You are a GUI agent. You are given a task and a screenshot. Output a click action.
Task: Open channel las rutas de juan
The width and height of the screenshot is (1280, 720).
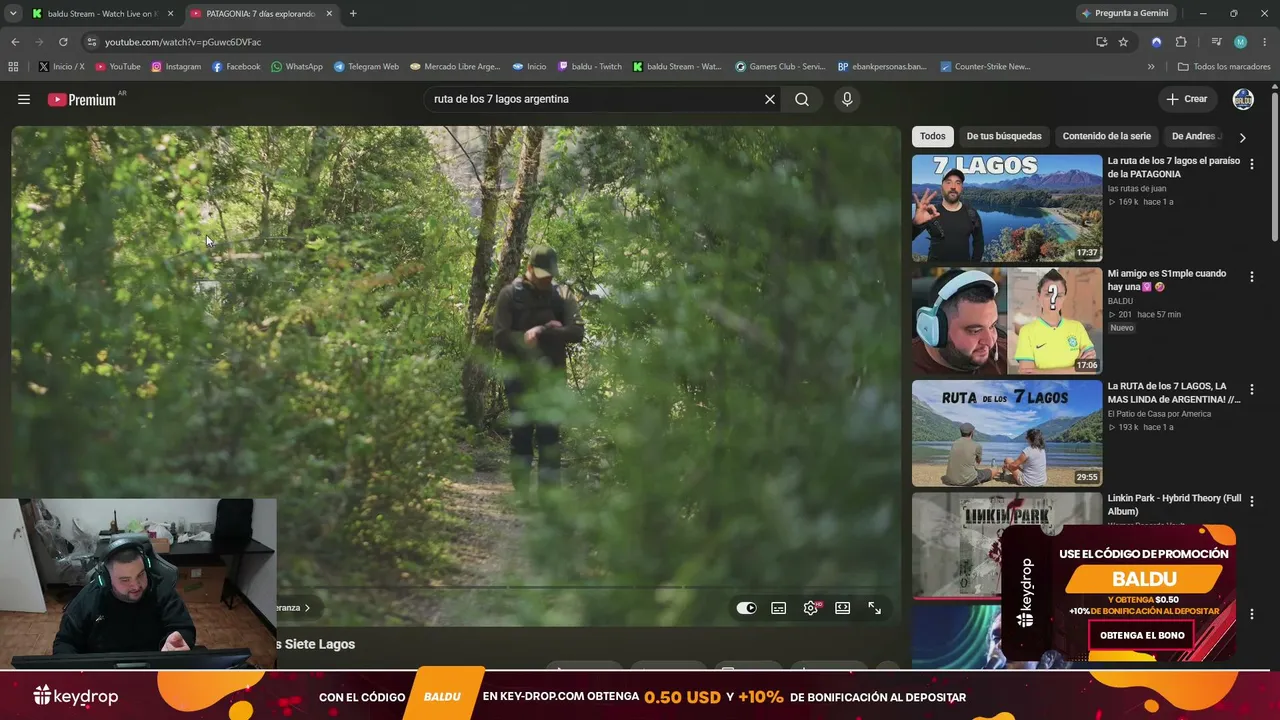click(x=1137, y=188)
